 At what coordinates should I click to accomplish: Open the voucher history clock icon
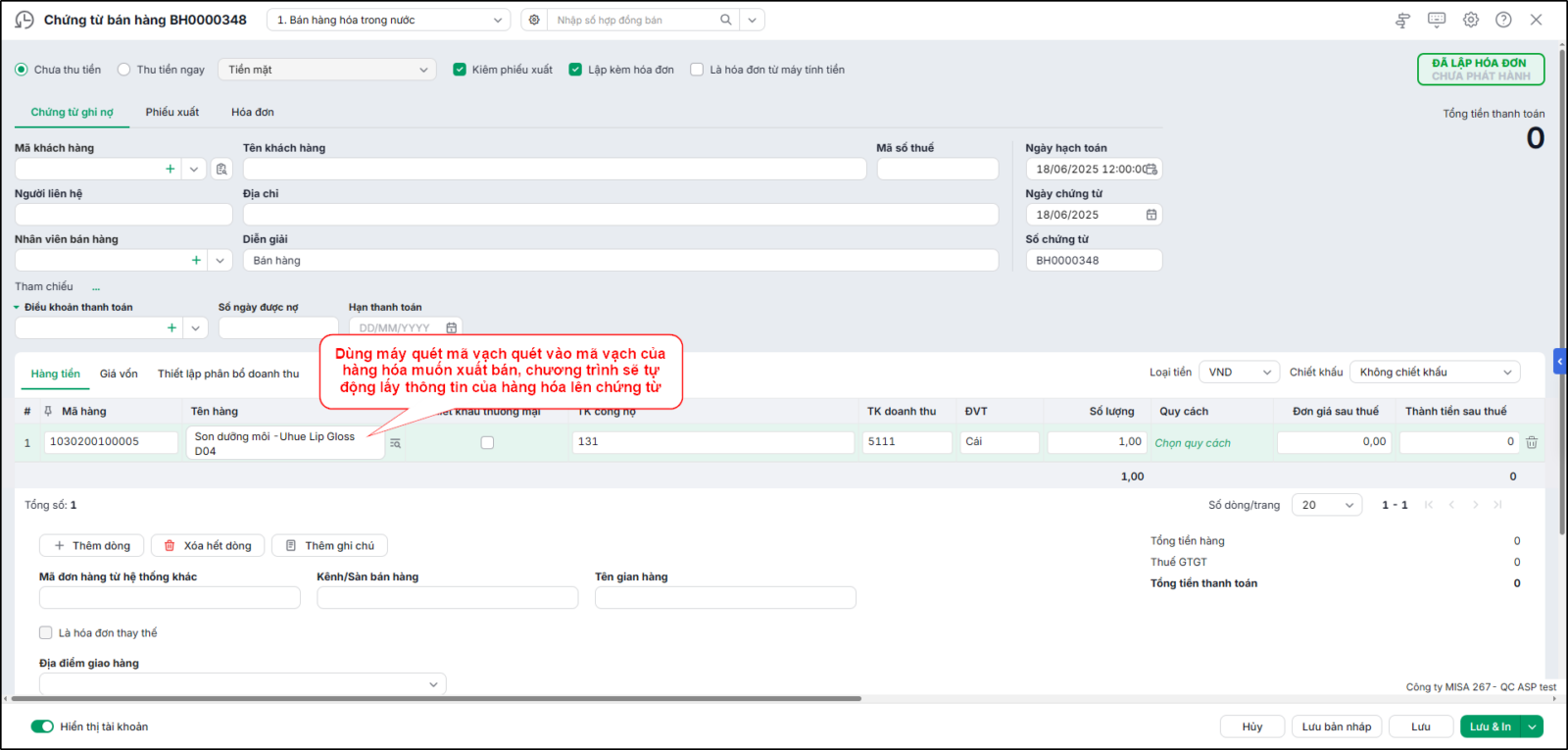click(x=24, y=20)
